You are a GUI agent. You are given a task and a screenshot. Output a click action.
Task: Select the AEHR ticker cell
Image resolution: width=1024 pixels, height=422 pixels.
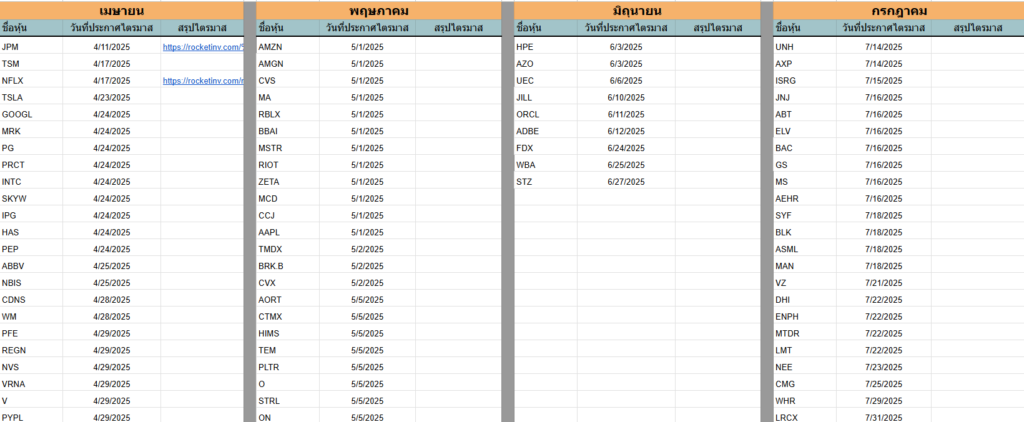click(805, 199)
